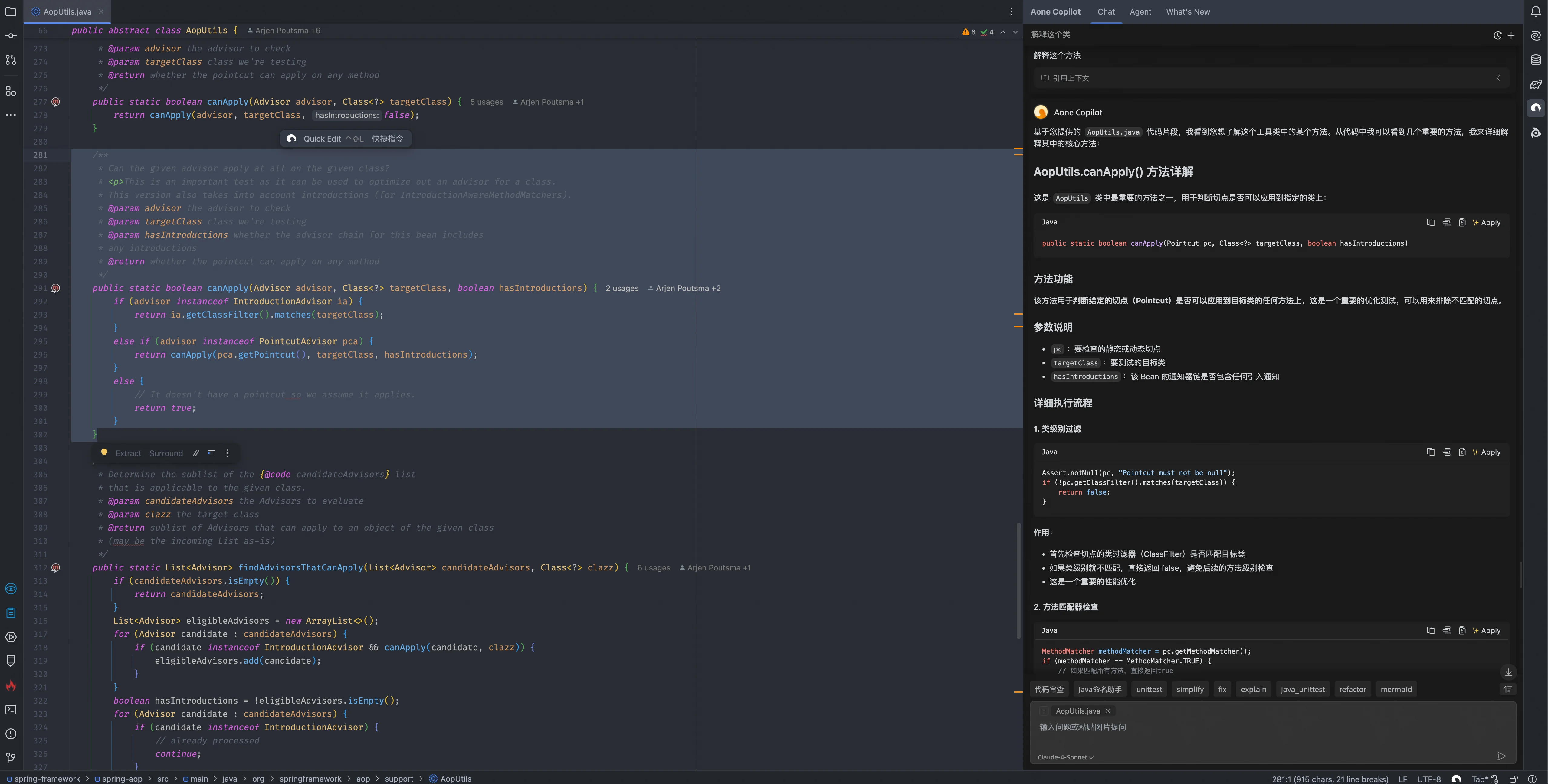
Task: Open the Gradle elephant tool window
Action: tap(1535, 84)
